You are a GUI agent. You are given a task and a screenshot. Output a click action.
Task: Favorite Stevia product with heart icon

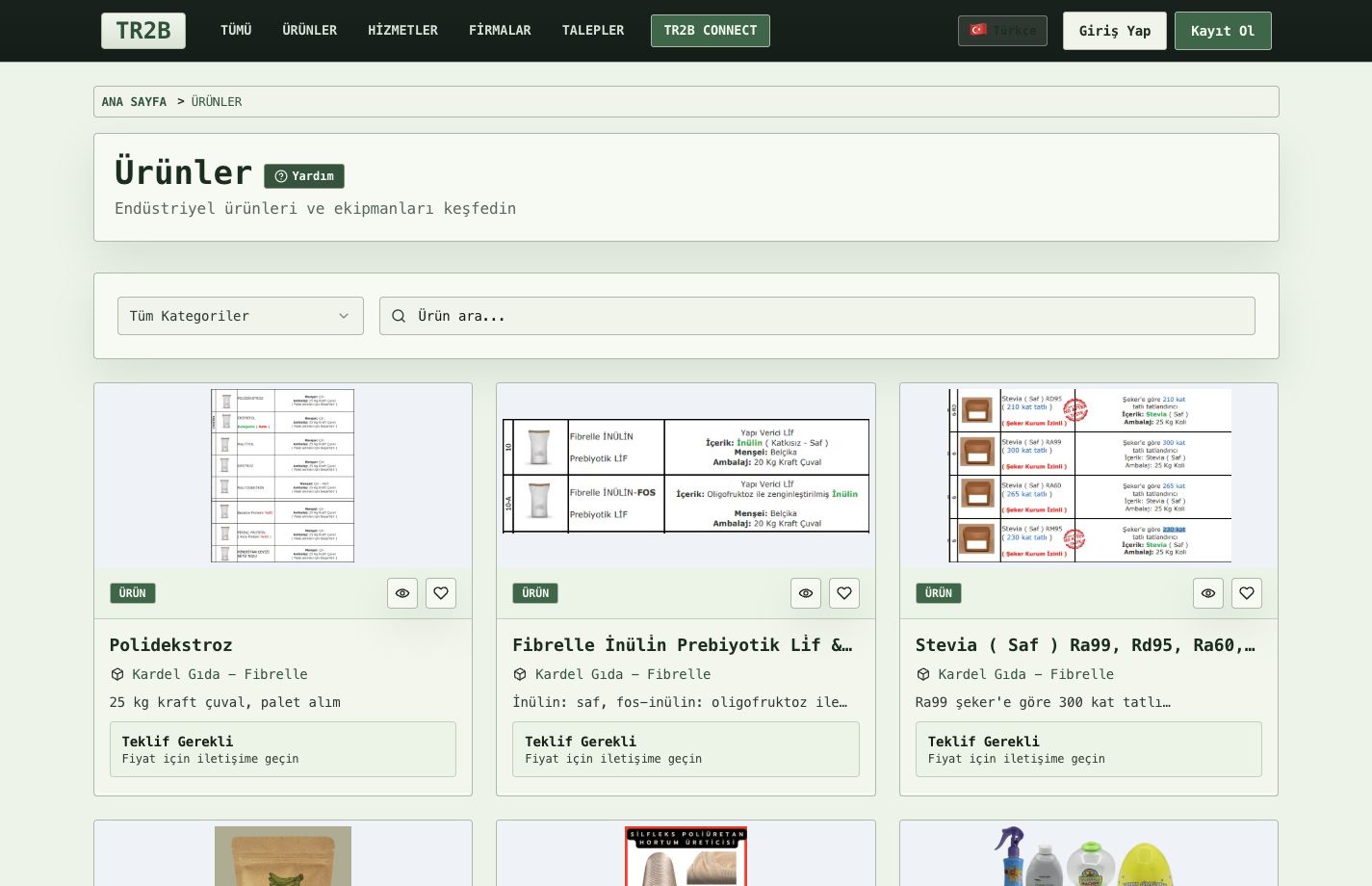tap(1247, 593)
